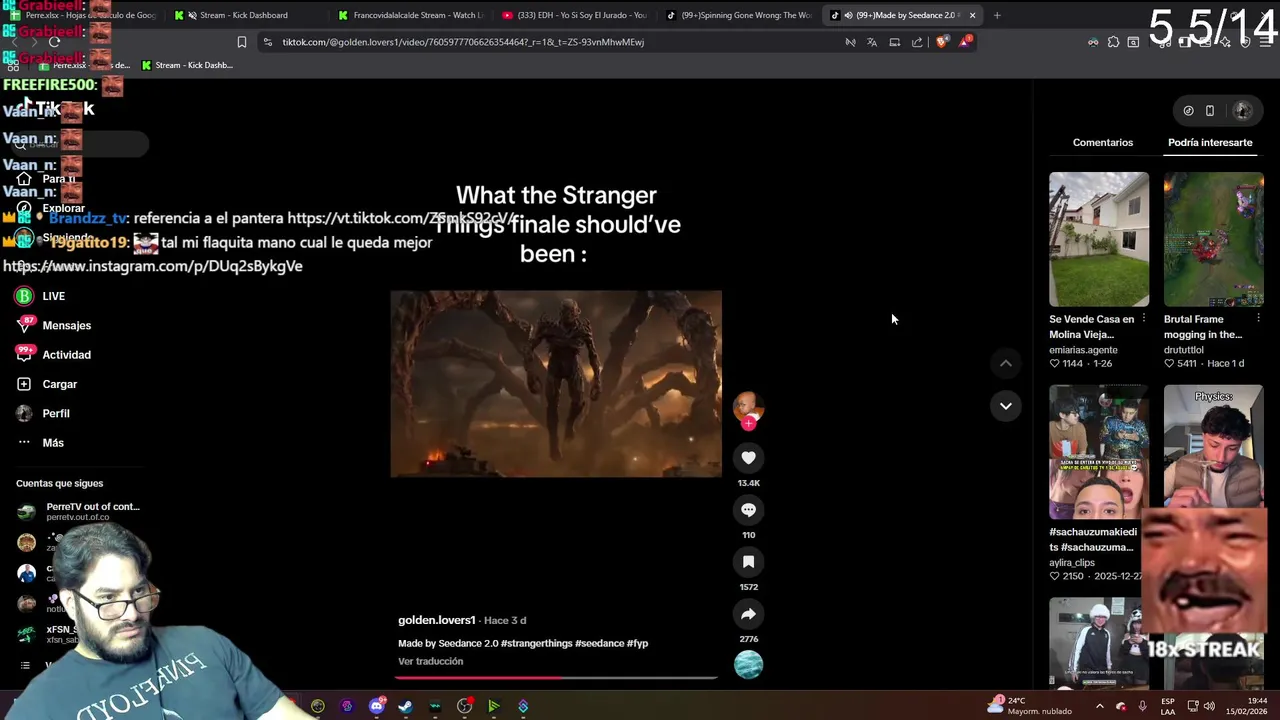This screenshot has width=1280, height=720.
Task: Click the phone app icon in TikTok header
Action: [1210, 111]
